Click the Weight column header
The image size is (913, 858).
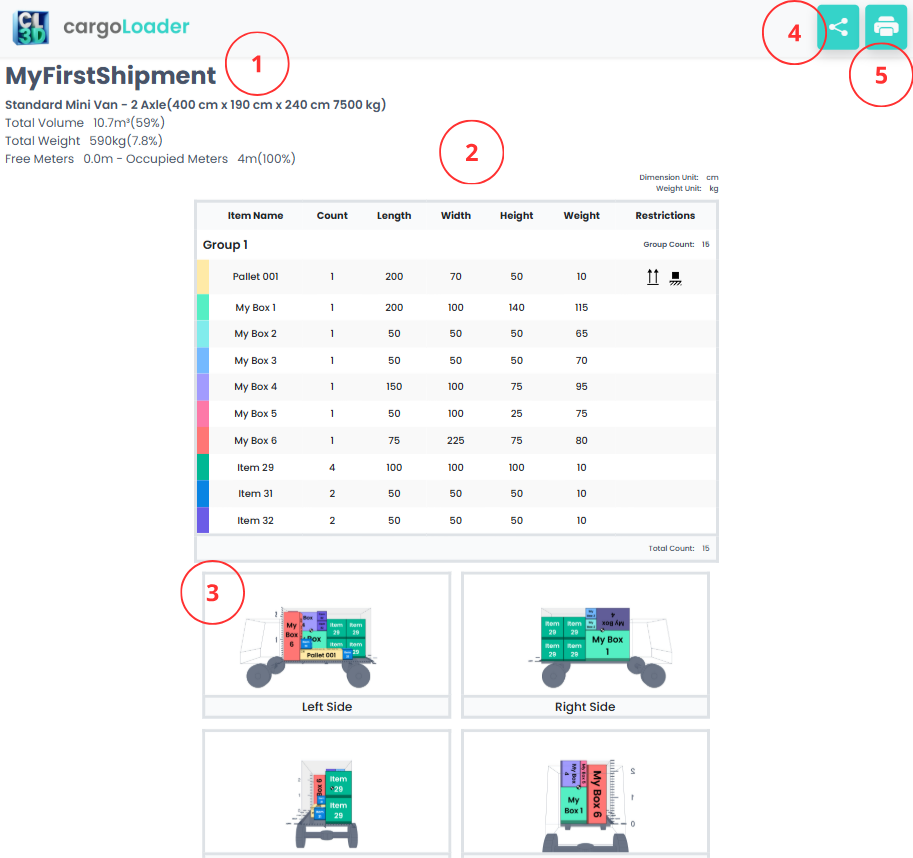pos(581,215)
